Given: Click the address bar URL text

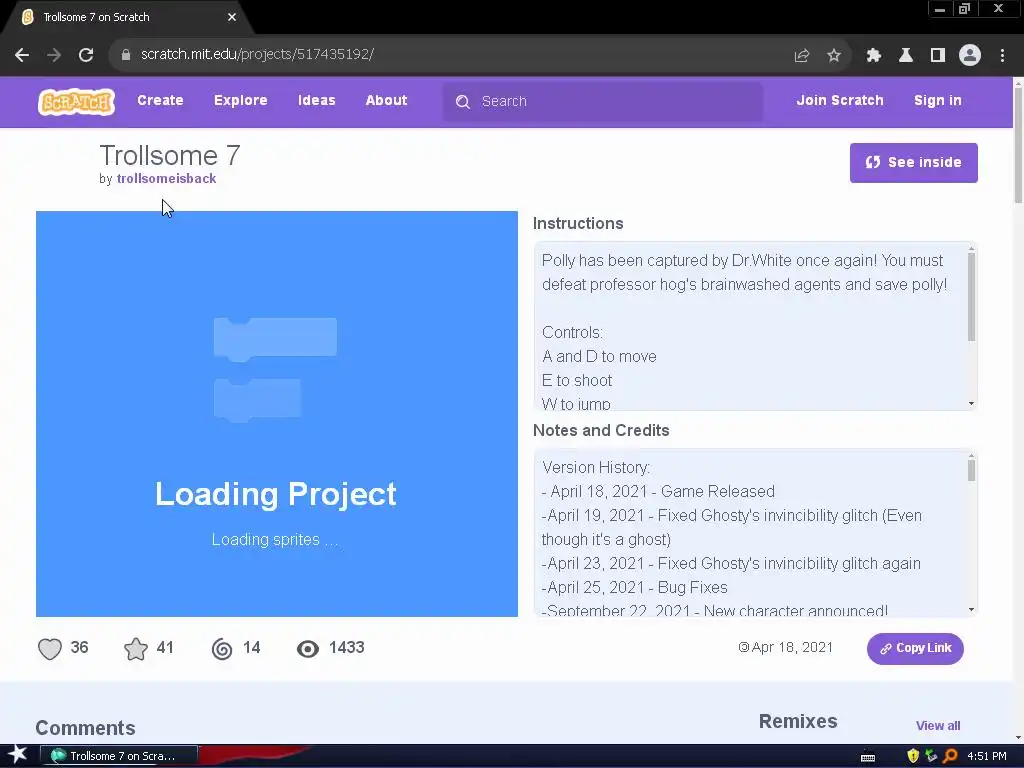Looking at the screenshot, I should pyautogui.click(x=257, y=54).
